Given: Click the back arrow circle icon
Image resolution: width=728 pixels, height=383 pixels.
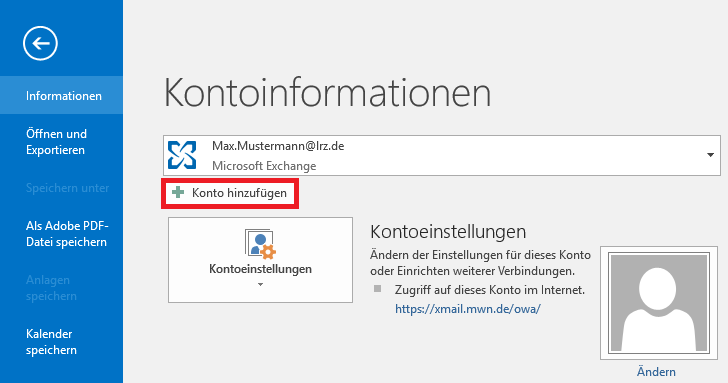Looking at the screenshot, I should (x=40, y=43).
